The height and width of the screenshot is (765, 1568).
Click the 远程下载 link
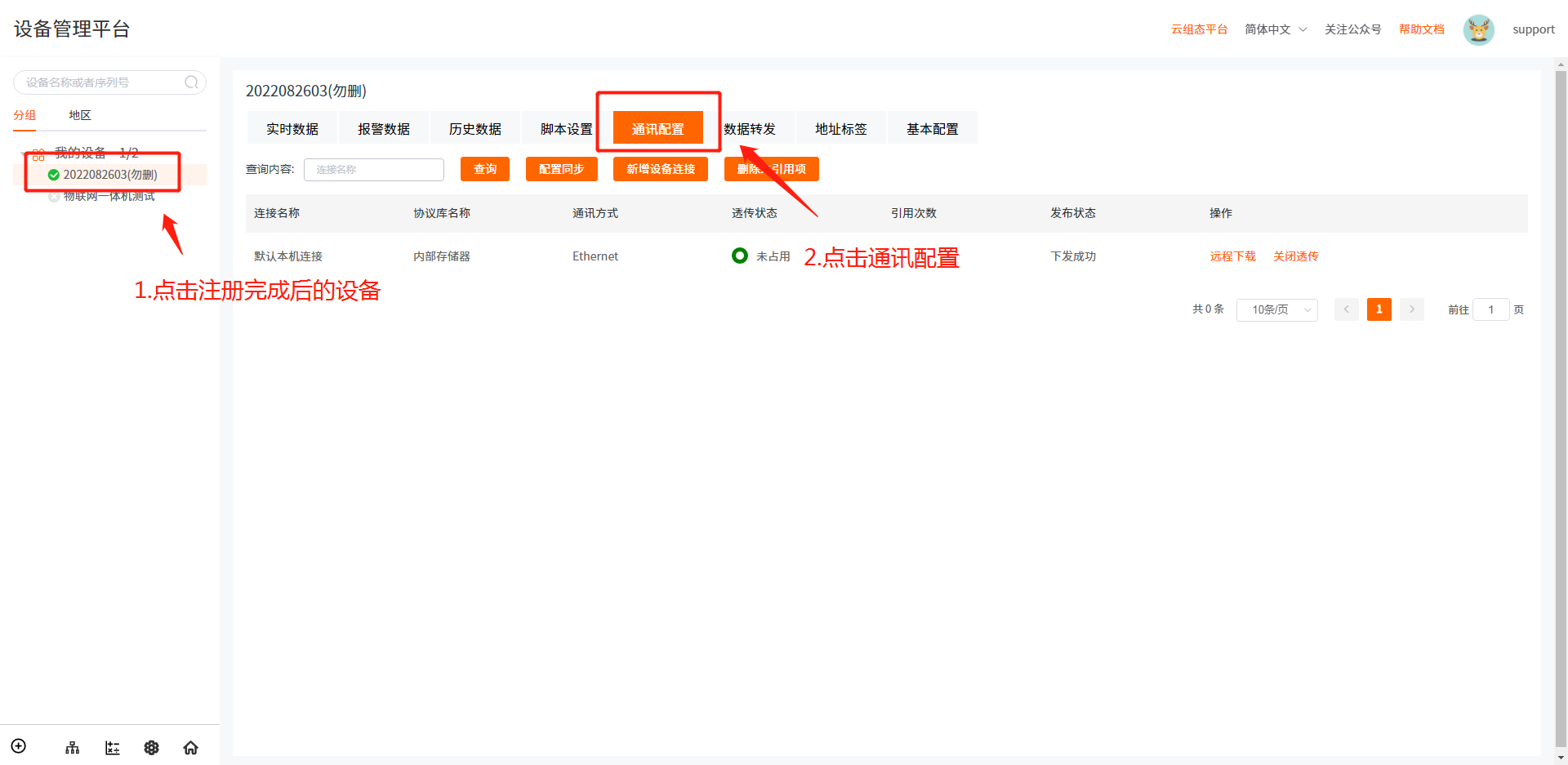pyautogui.click(x=1233, y=256)
